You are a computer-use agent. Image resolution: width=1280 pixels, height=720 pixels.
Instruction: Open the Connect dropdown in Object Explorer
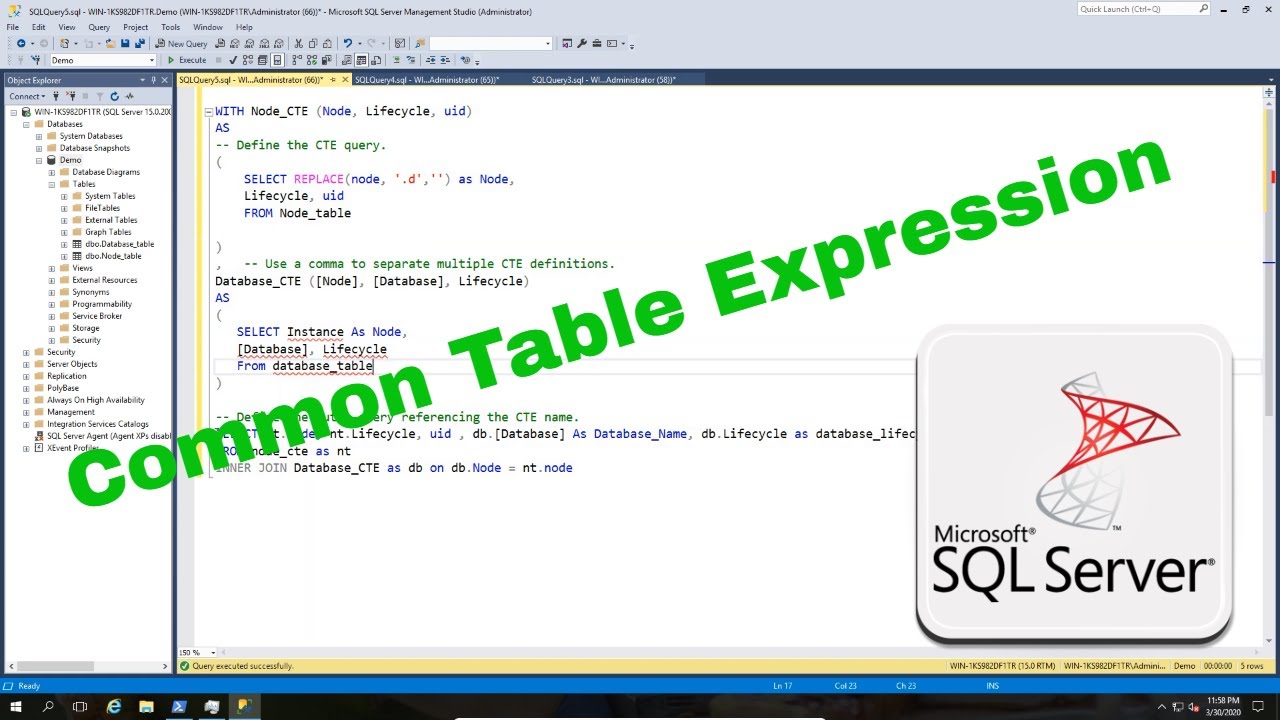(27, 96)
